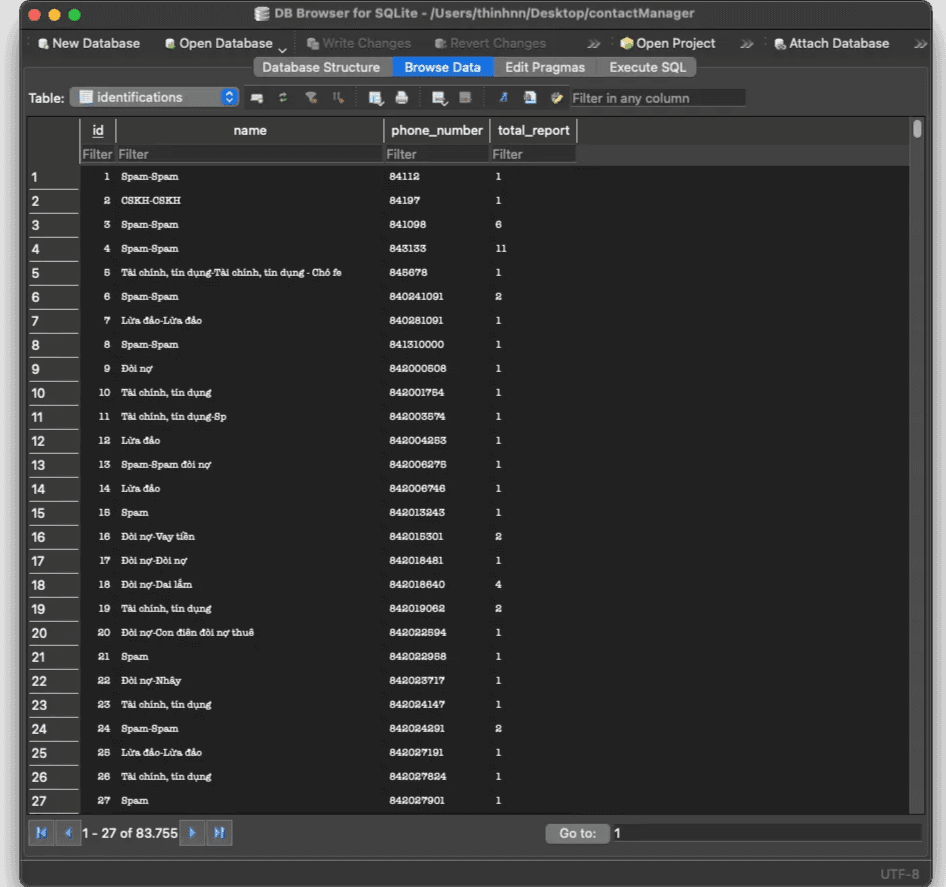The image size is (946, 887).
Task: Click Open Database toolbar button
Action: (218, 43)
